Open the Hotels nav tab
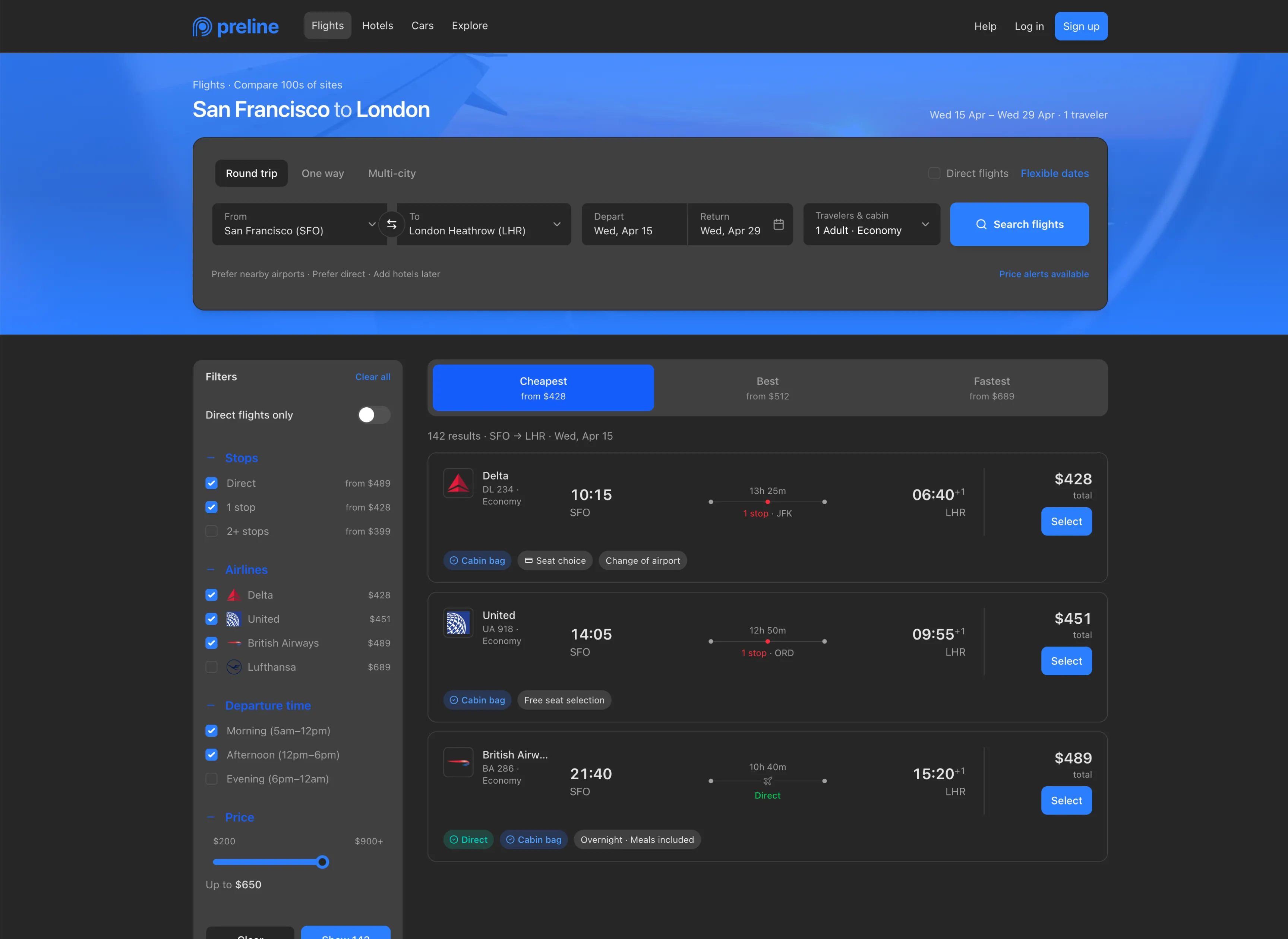The image size is (1288, 939). [x=378, y=26]
